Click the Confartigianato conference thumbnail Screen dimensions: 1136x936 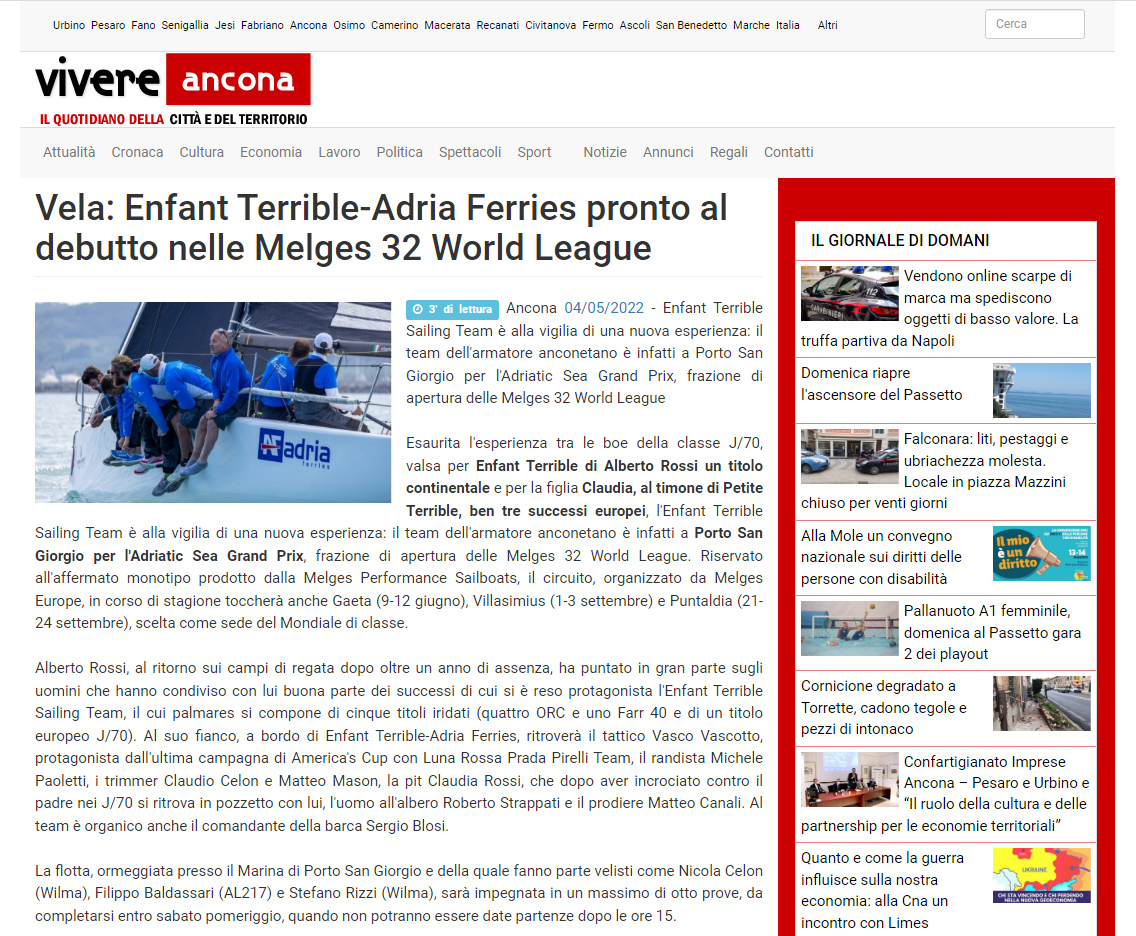coord(850,780)
